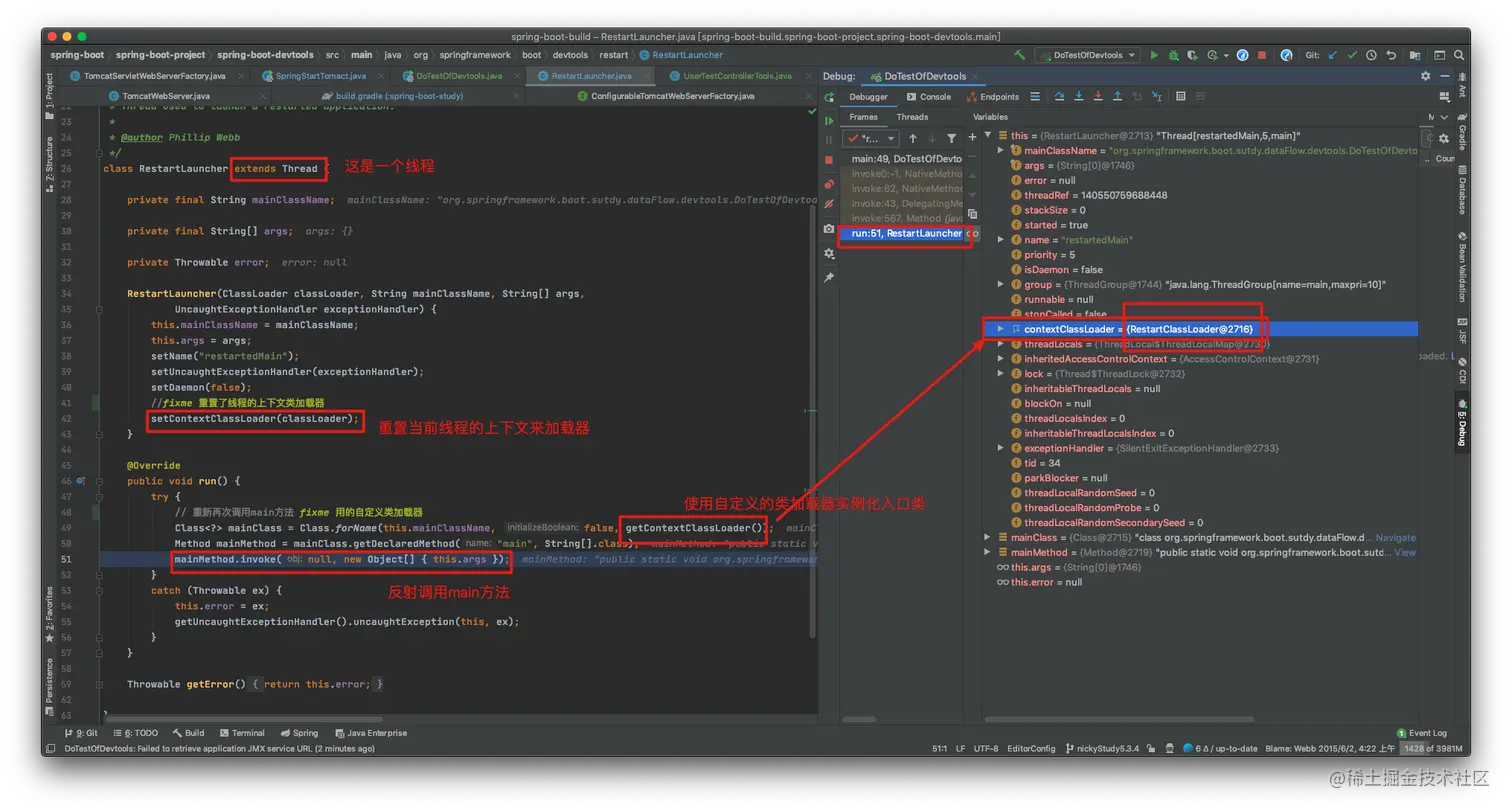Click the Git commit checkmark icon
The image size is (1512, 811).
tap(1352, 55)
